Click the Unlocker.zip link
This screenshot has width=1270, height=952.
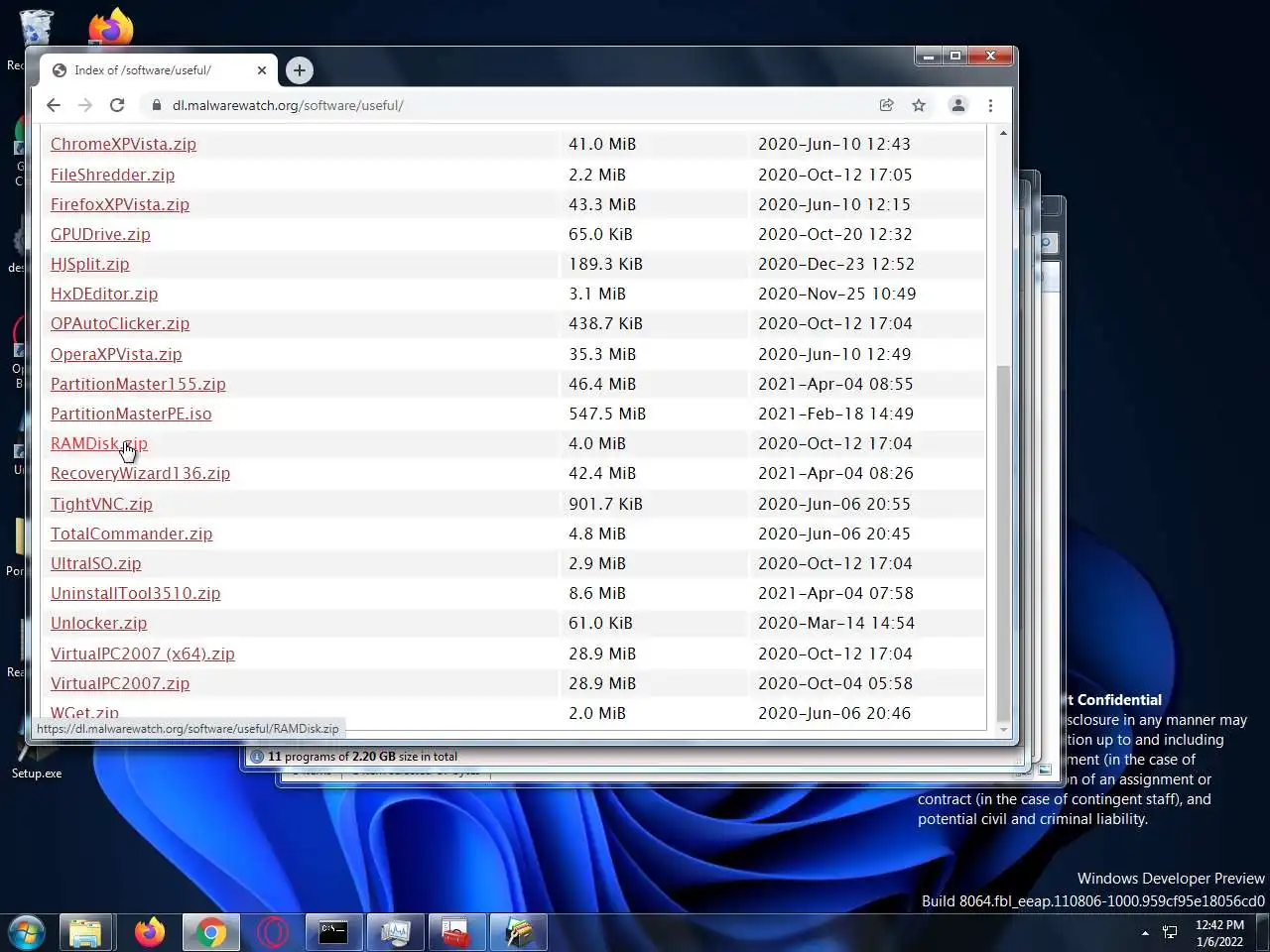coord(98,623)
